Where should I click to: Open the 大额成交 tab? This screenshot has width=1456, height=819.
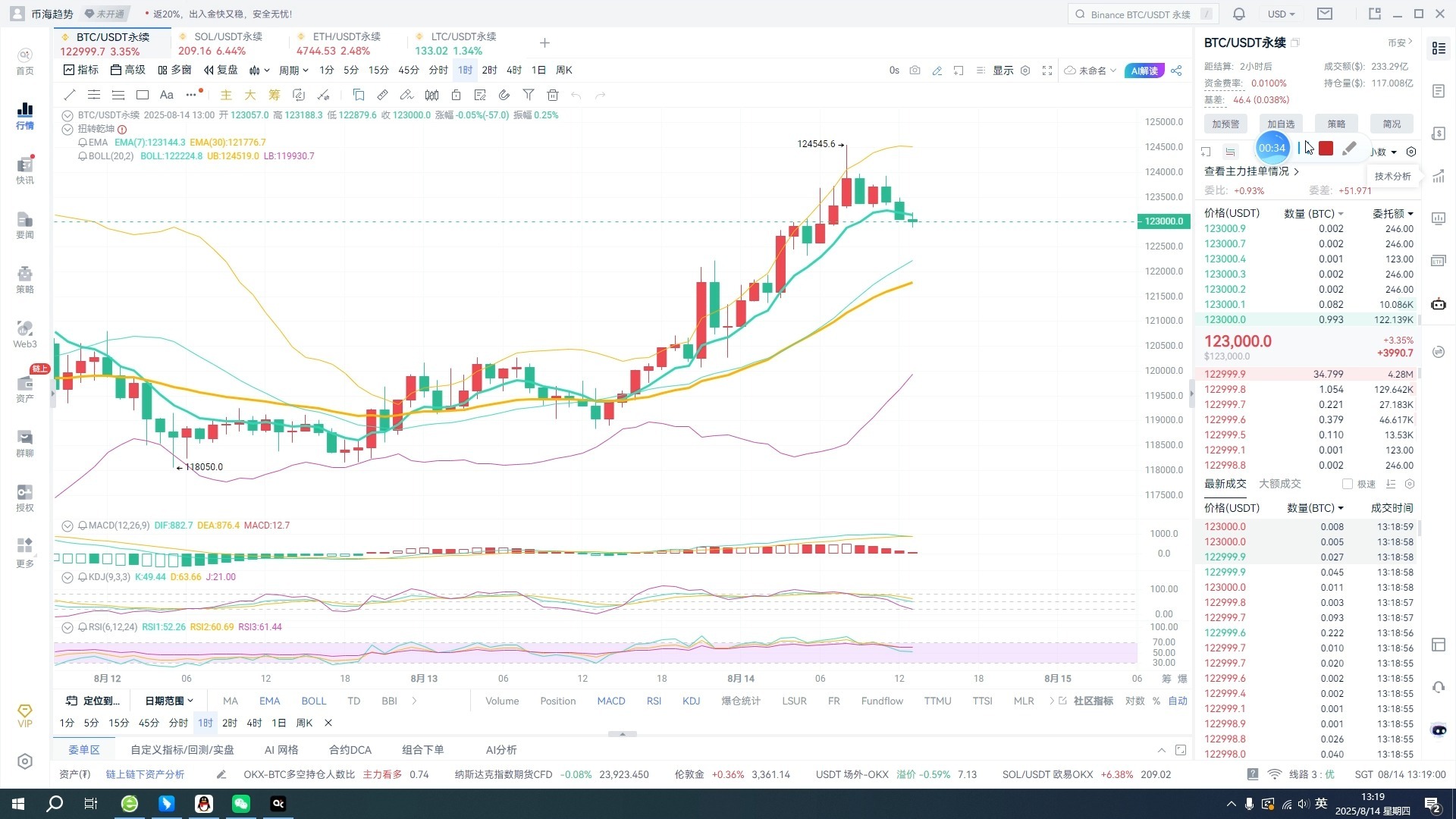coord(1279,484)
